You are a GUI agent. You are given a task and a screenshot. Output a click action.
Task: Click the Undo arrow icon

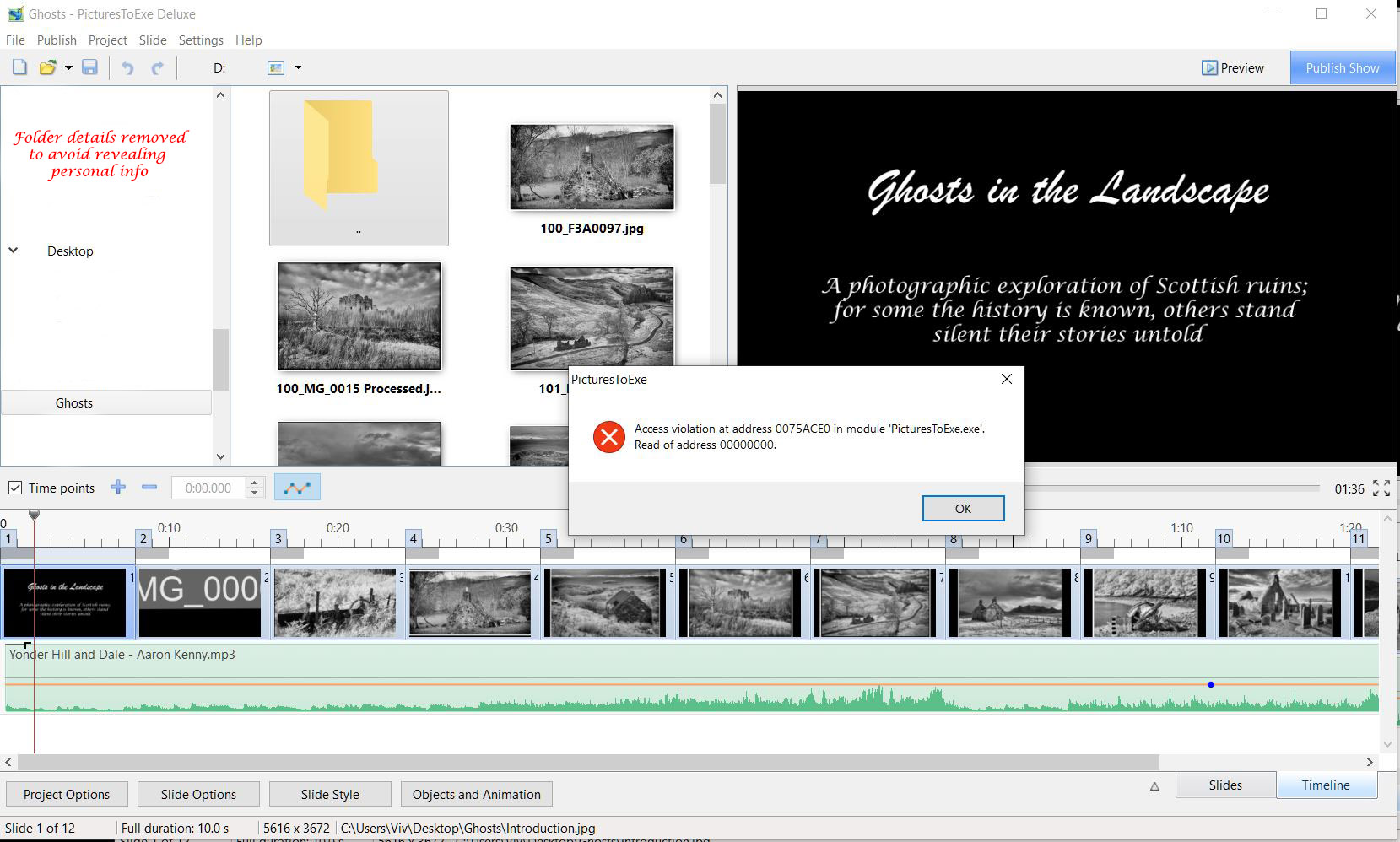[127, 68]
